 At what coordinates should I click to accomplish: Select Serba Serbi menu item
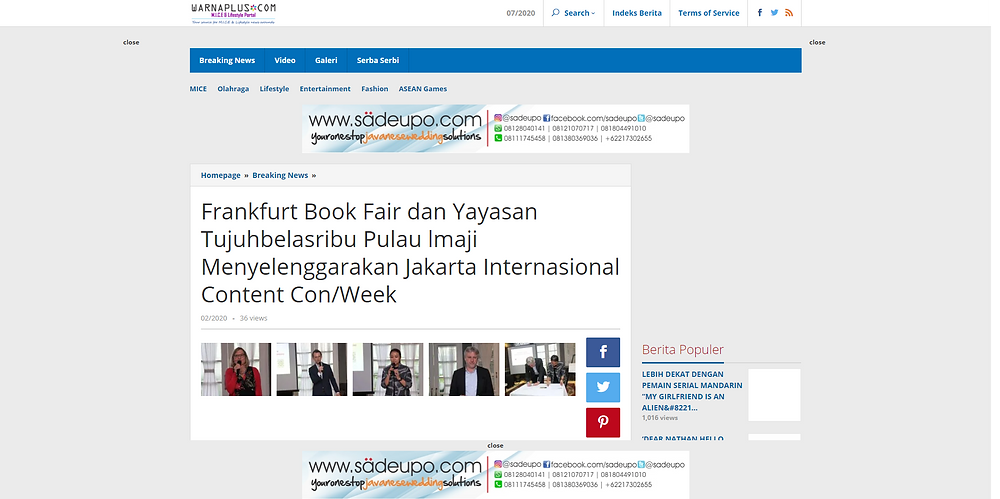click(x=378, y=61)
